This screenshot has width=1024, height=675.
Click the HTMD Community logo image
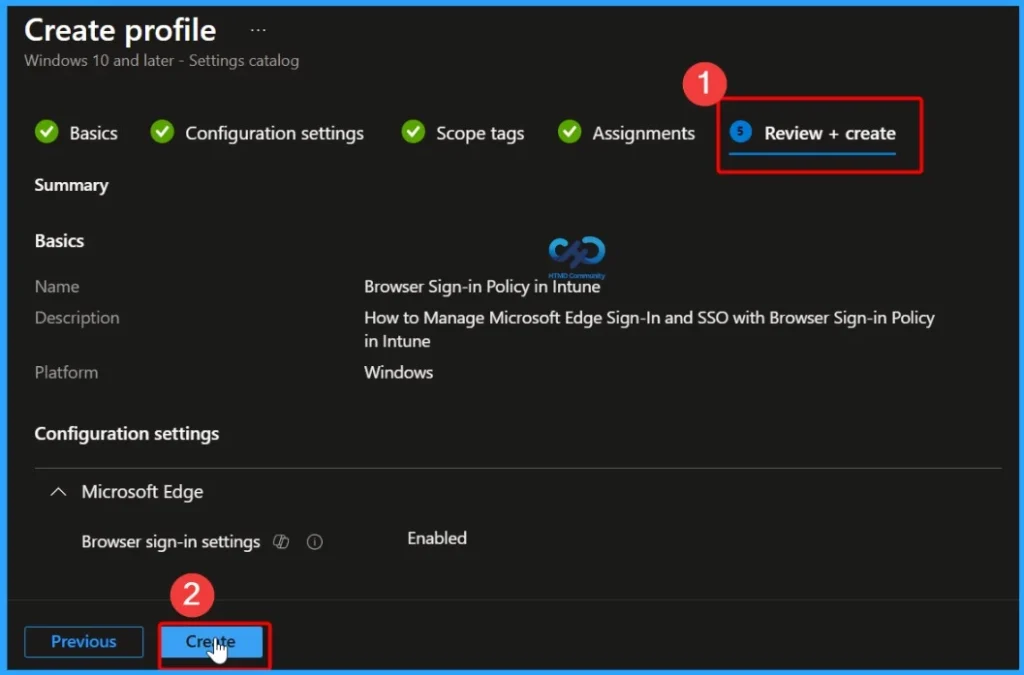(x=576, y=255)
